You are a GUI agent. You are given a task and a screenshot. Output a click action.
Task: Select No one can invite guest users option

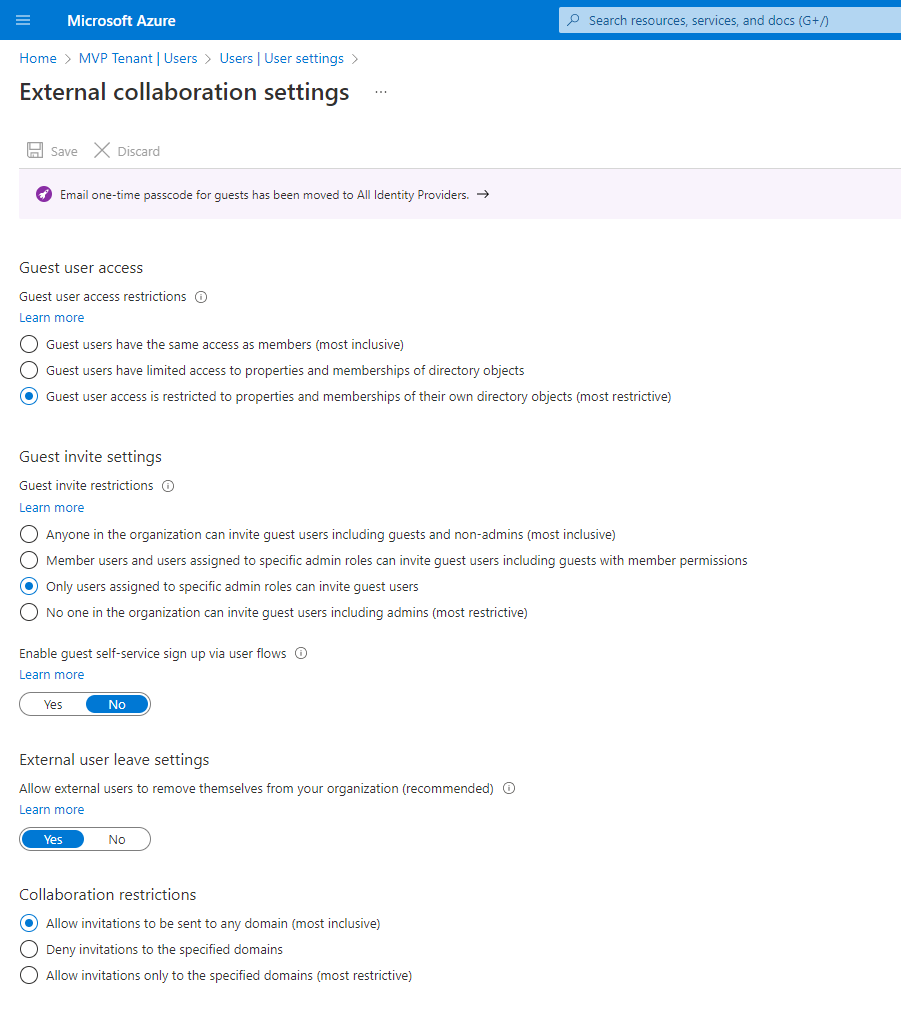click(x=28, y=613)
